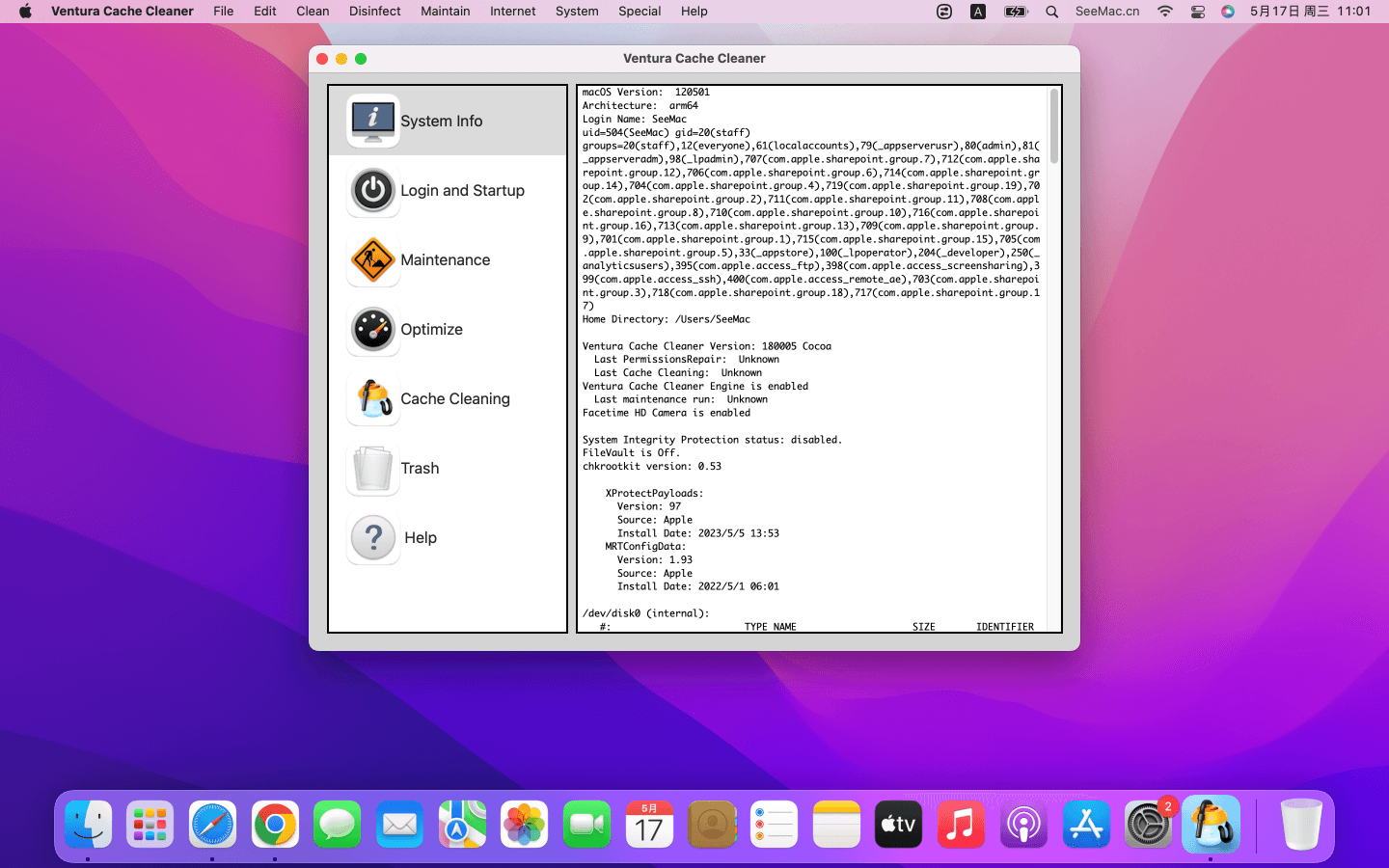Select the Login and Startup label
Image resolution: width=1389 pixels, height=868 pixels.
tap(463, 190)
